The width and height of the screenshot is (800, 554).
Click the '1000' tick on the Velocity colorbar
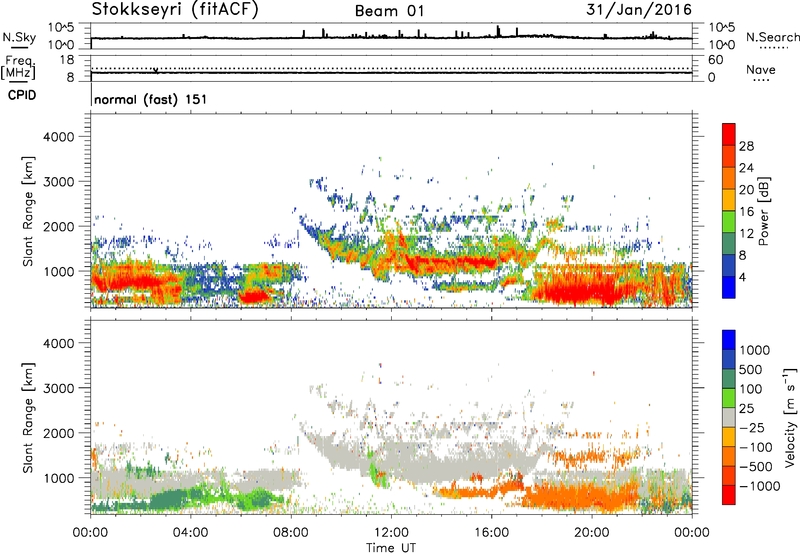(754, 350)
